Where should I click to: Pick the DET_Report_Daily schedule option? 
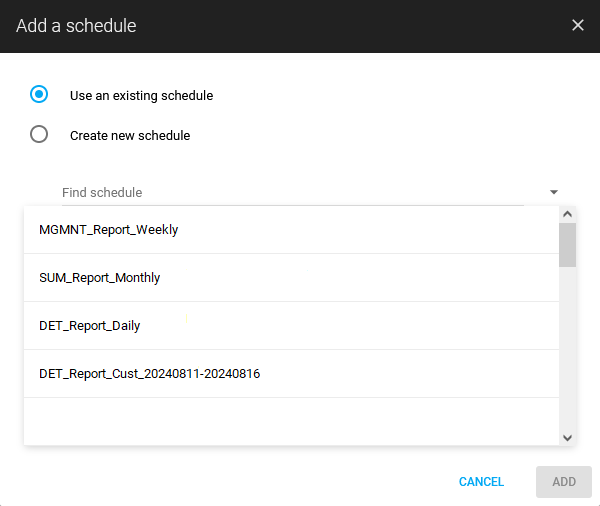click(90, 326)
